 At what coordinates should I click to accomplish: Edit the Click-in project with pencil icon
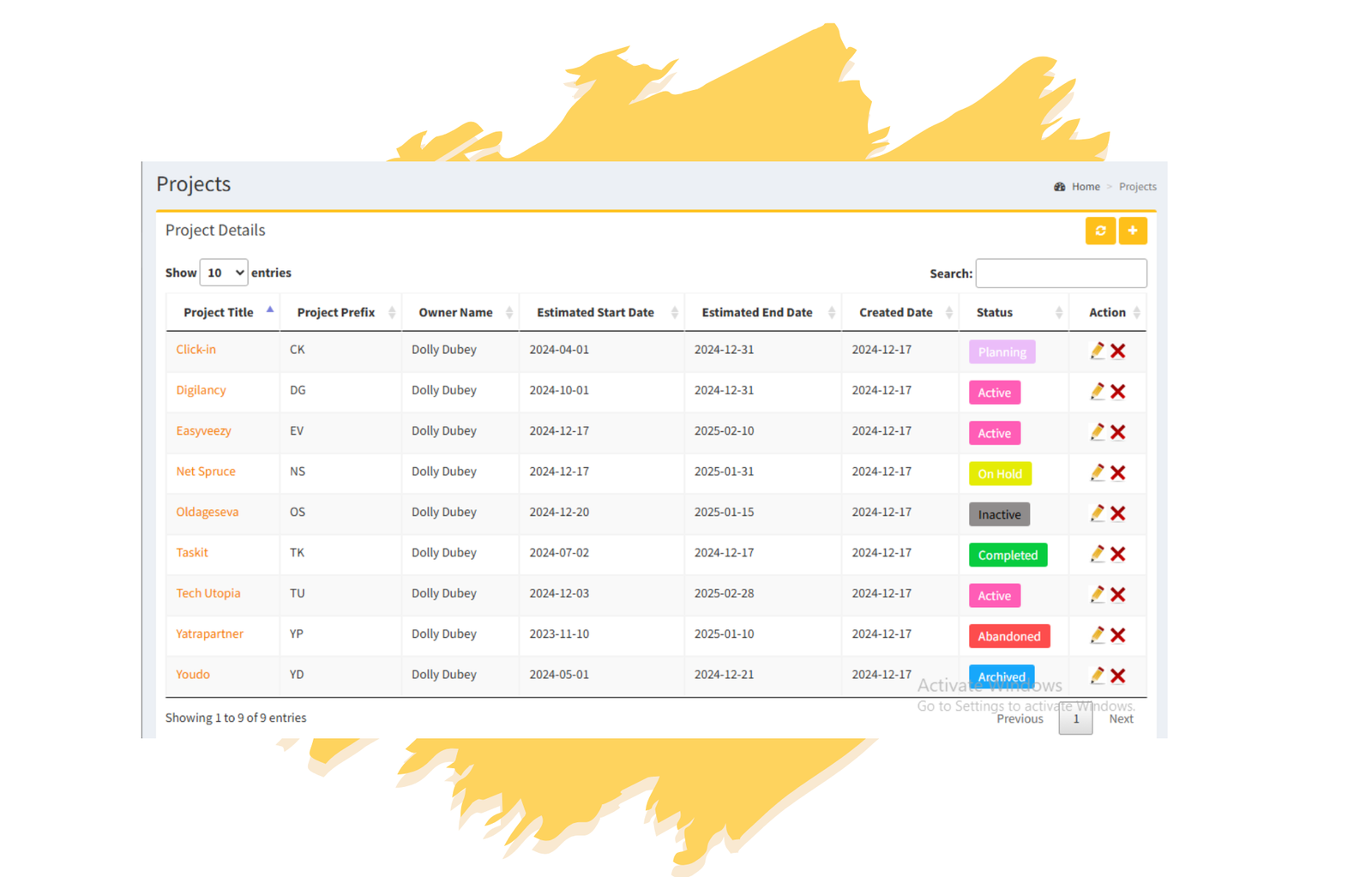pyautogui.click(x=1097, y=351)
